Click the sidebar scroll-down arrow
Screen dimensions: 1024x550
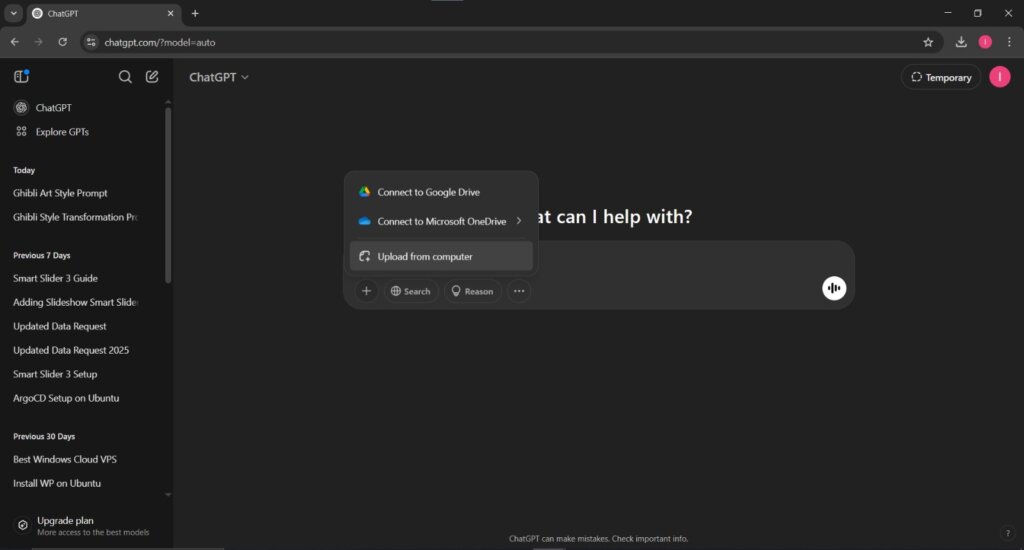coord(168,495)
